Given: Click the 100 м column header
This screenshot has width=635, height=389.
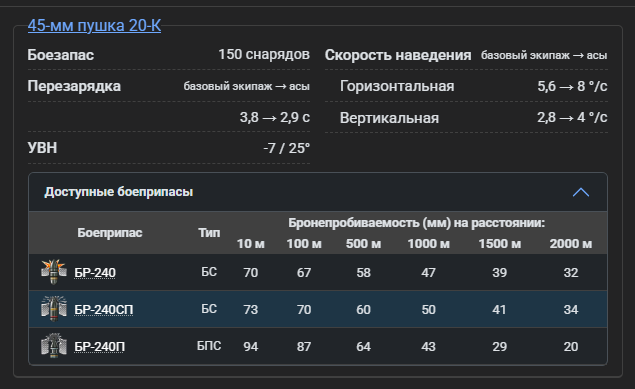Looking at the screenshot, I should click(x=304, y=244).
